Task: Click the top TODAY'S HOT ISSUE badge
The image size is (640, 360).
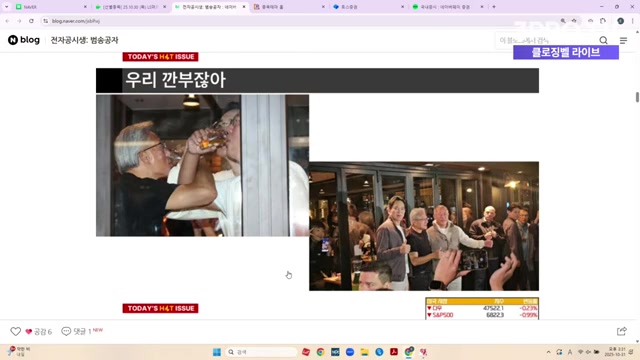Action: tap(160, 57)
